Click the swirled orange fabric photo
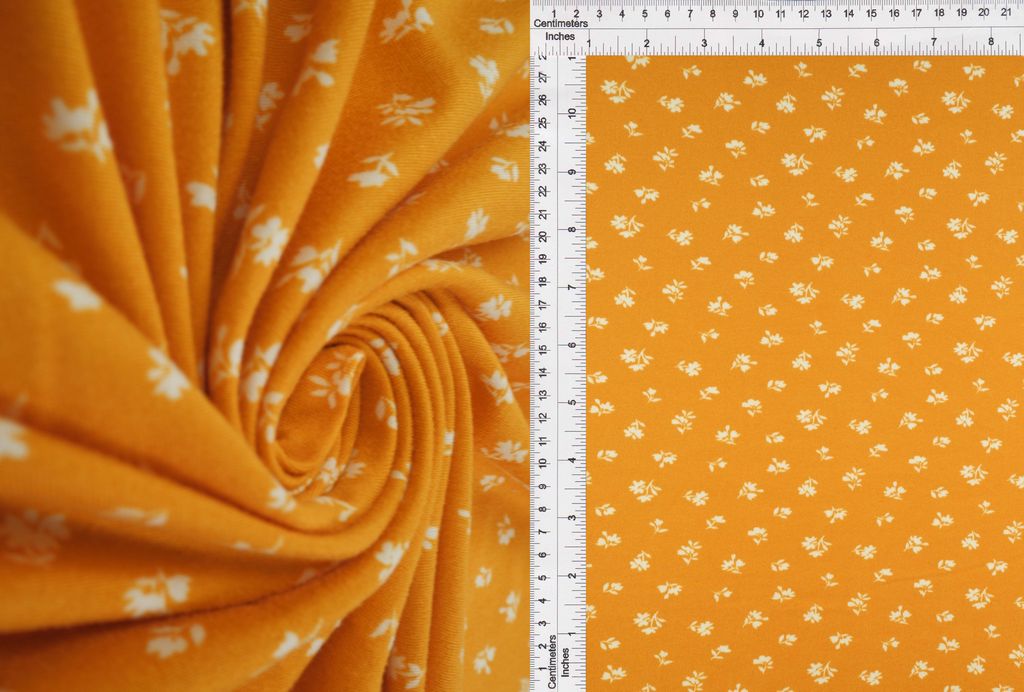 coord(264,346)
